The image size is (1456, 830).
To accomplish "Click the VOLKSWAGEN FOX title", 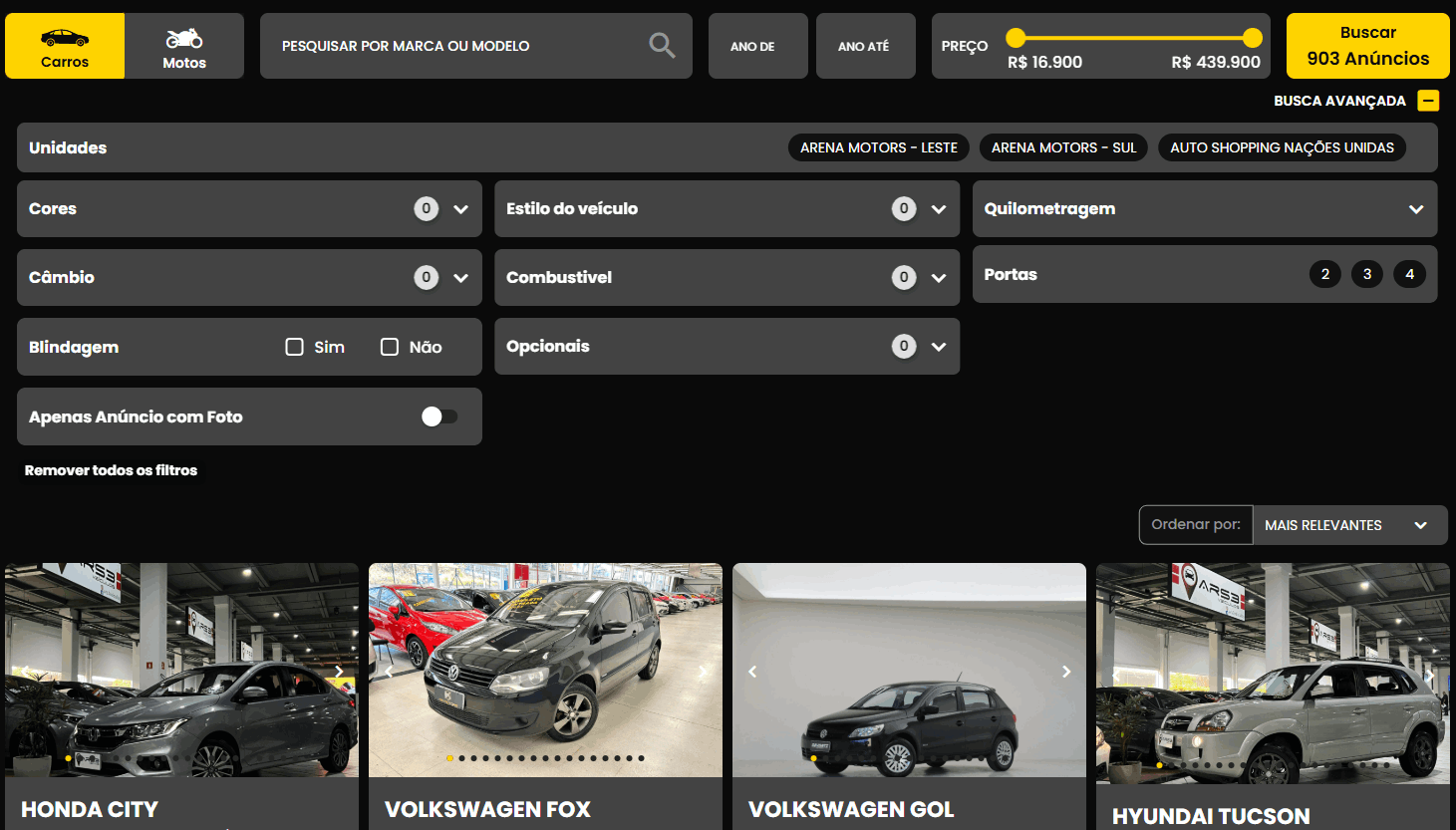I will click(487, 809).
